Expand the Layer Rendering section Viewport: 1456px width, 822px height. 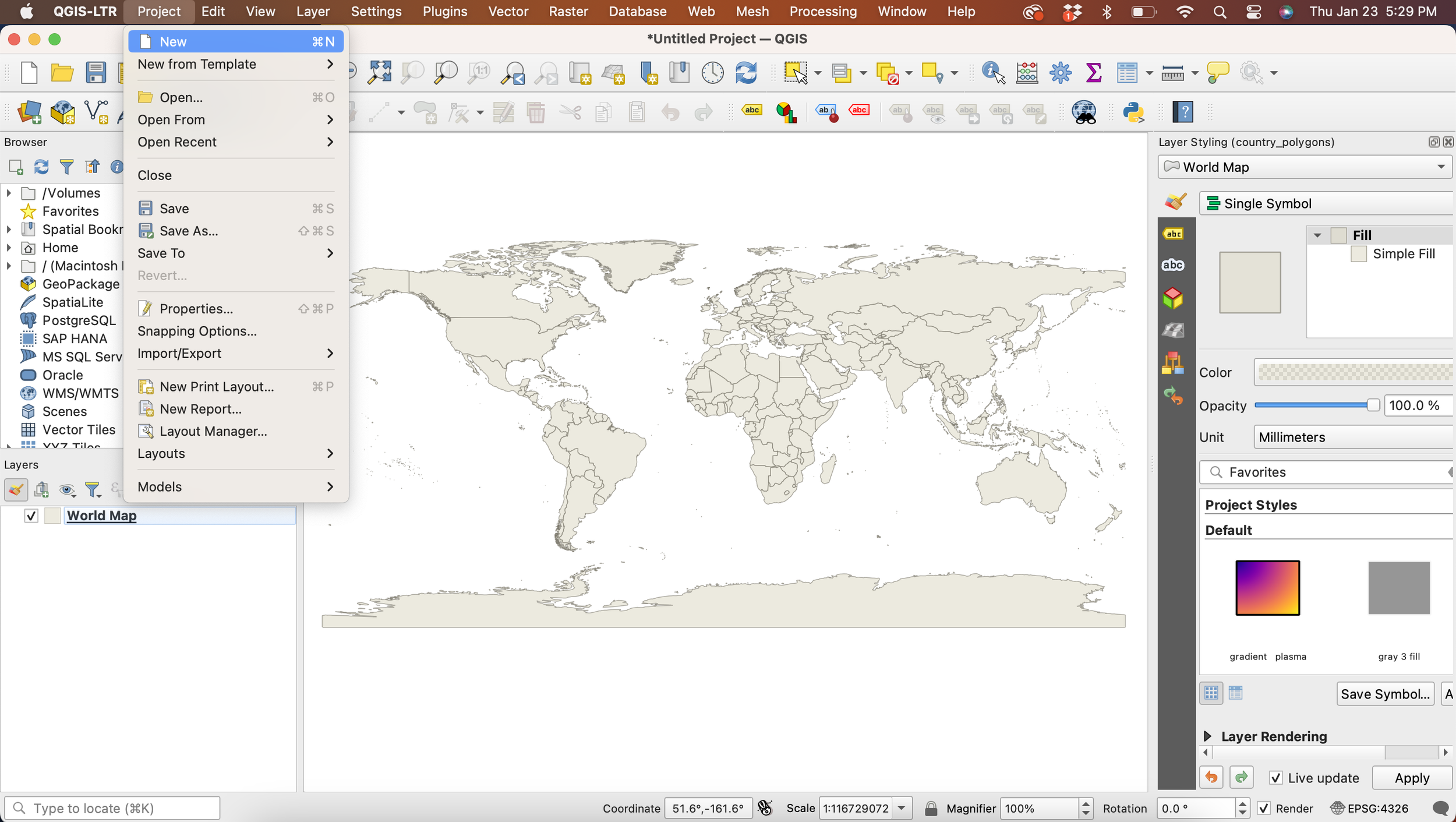click(1207, 736)
